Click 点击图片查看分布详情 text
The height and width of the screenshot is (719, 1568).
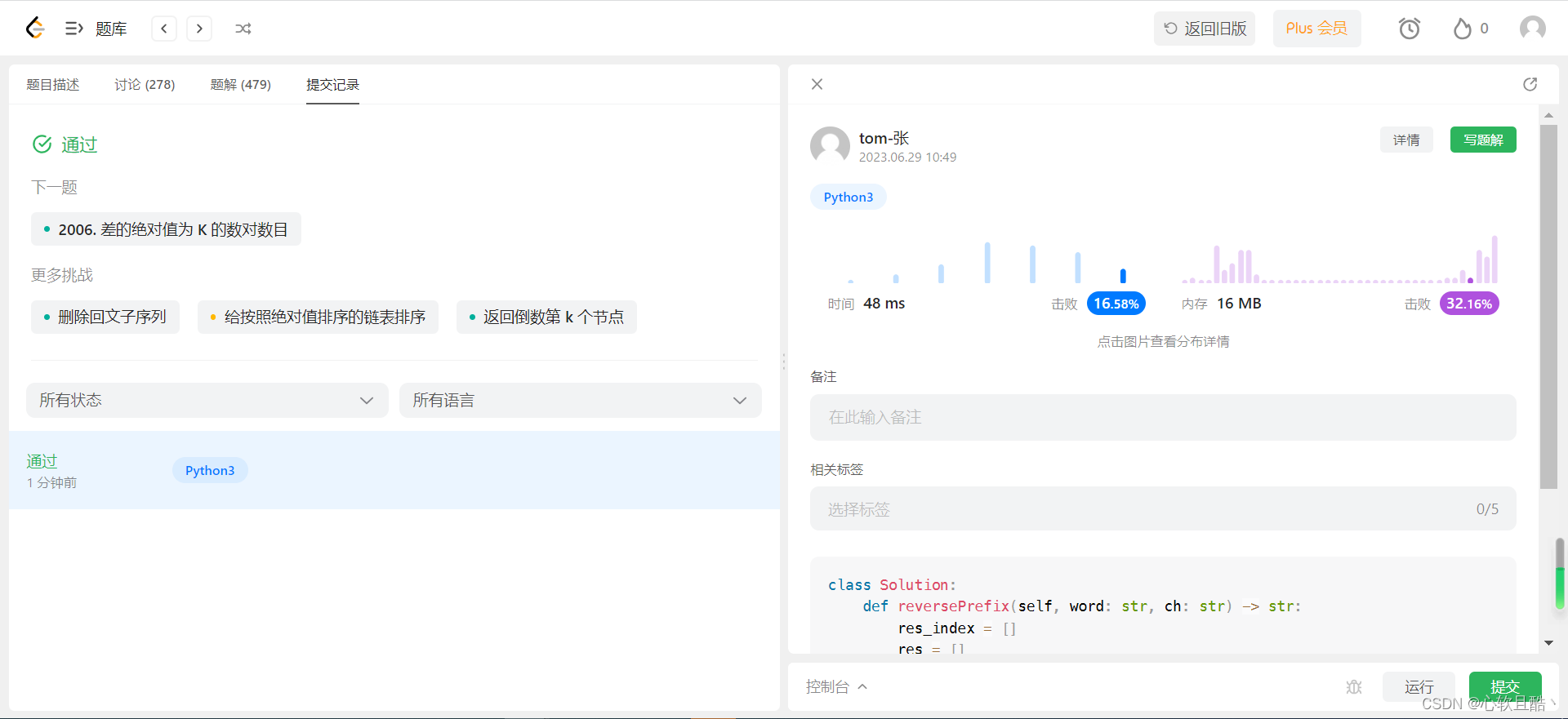pos(1163,342)
